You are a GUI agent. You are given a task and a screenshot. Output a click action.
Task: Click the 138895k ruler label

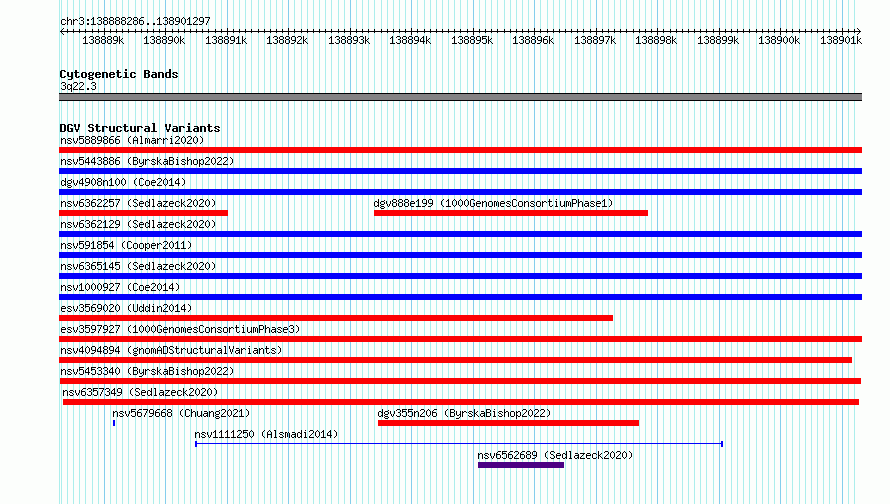coord(472,40)
